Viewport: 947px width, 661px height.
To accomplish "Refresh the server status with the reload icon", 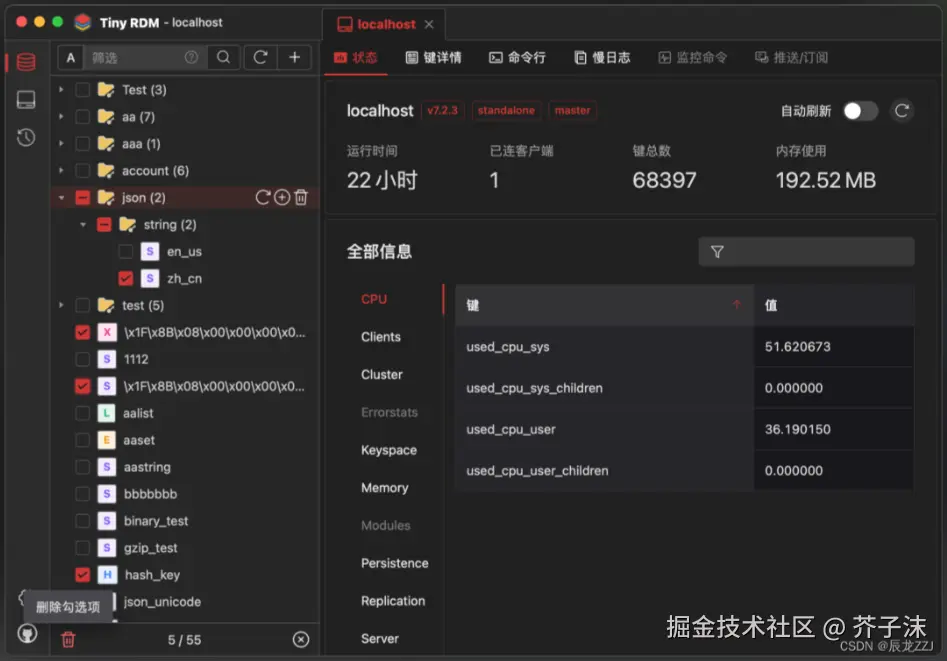I will coord(902,111).
